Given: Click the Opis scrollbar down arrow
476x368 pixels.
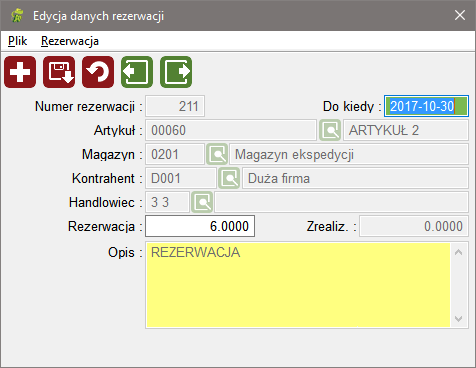Looking at the screenshot, I should 459,319.
